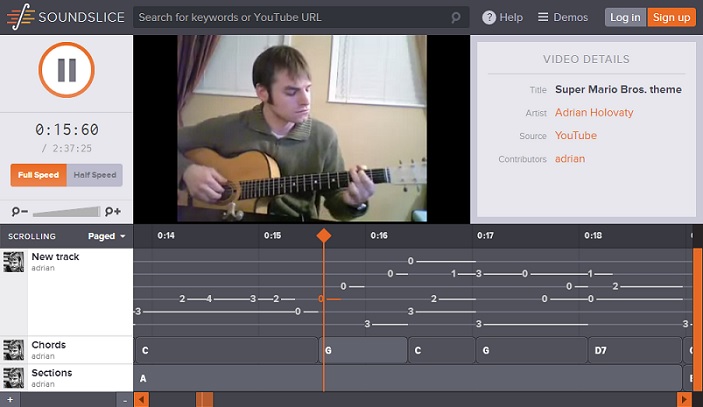Click the highlighted orange 0 tab note
703x407 pixels.
click(321, 299)
